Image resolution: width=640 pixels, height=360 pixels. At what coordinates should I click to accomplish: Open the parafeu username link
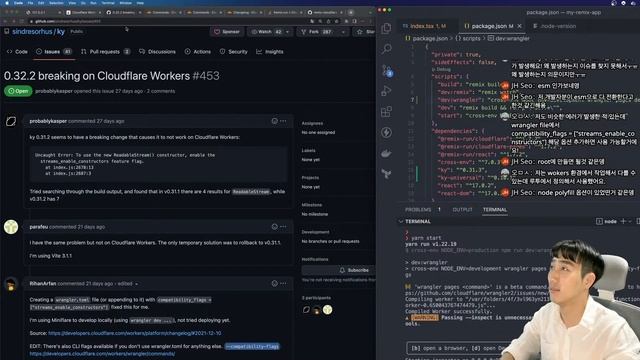coord(39,227)
